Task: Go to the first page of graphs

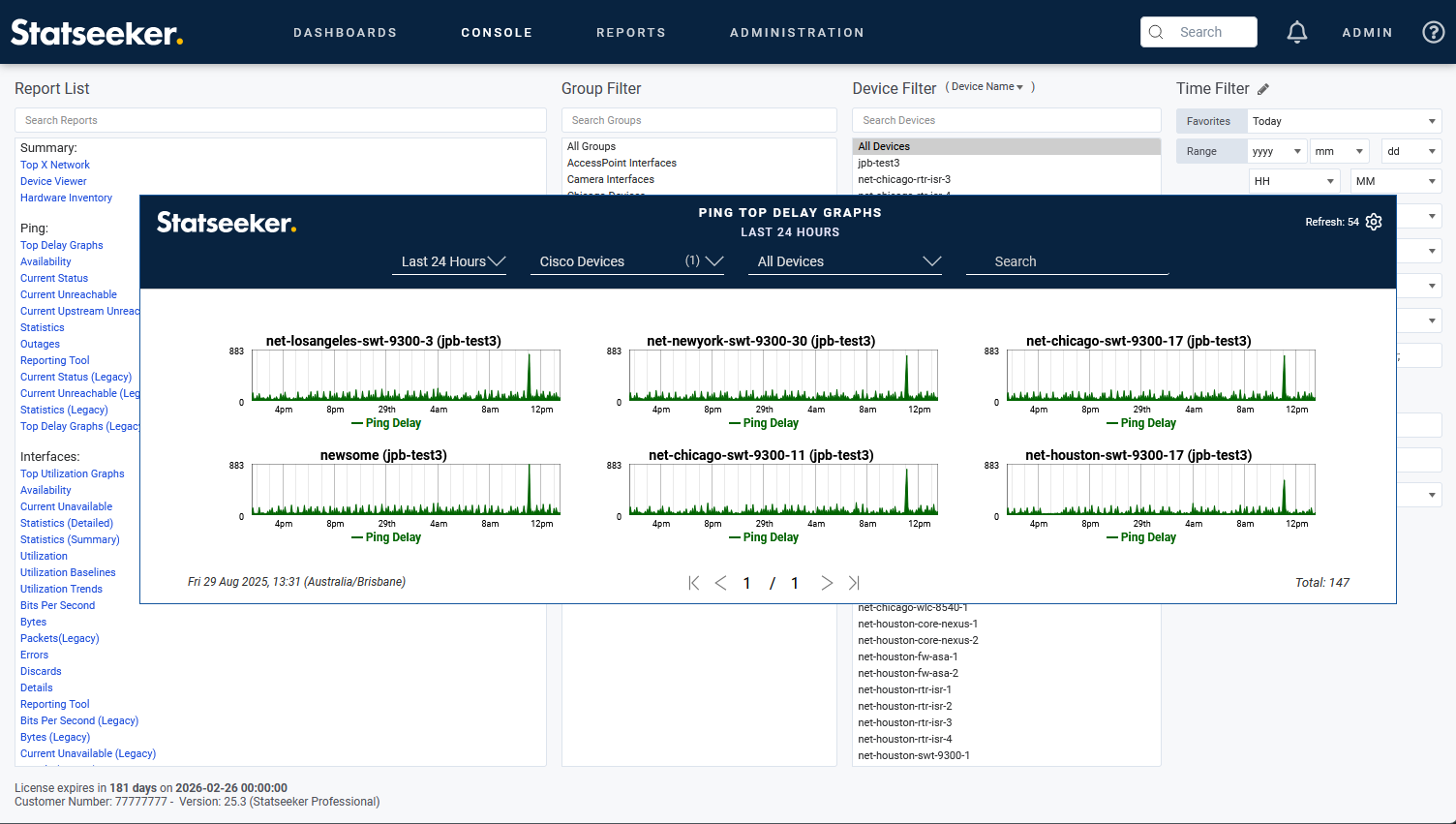Action: pyautogui.click(x=693, y=583)
